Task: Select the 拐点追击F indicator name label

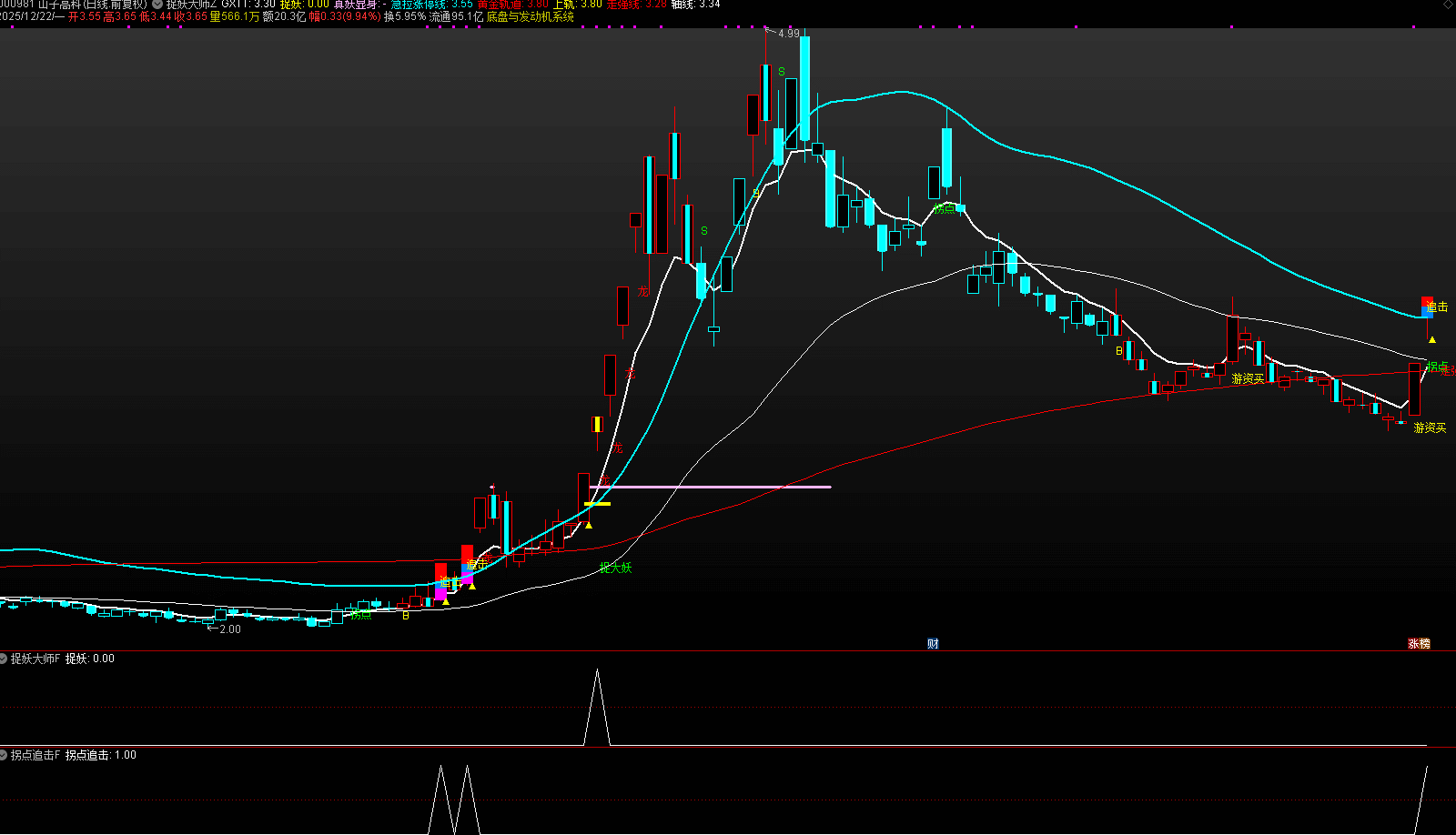Action: click(35, 755)
